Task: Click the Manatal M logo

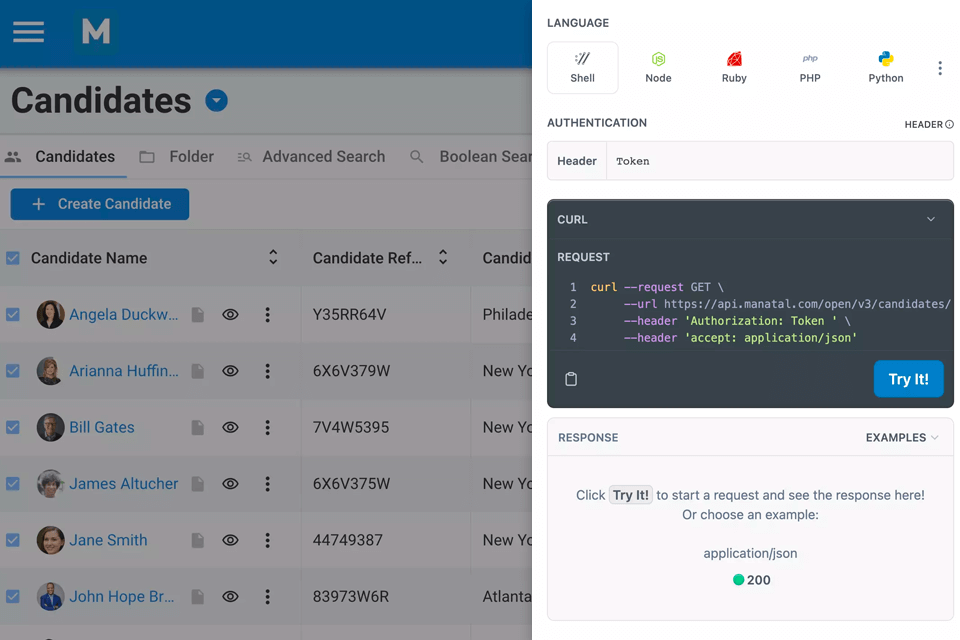Action: pyautogui.click(x=96, y=31)
